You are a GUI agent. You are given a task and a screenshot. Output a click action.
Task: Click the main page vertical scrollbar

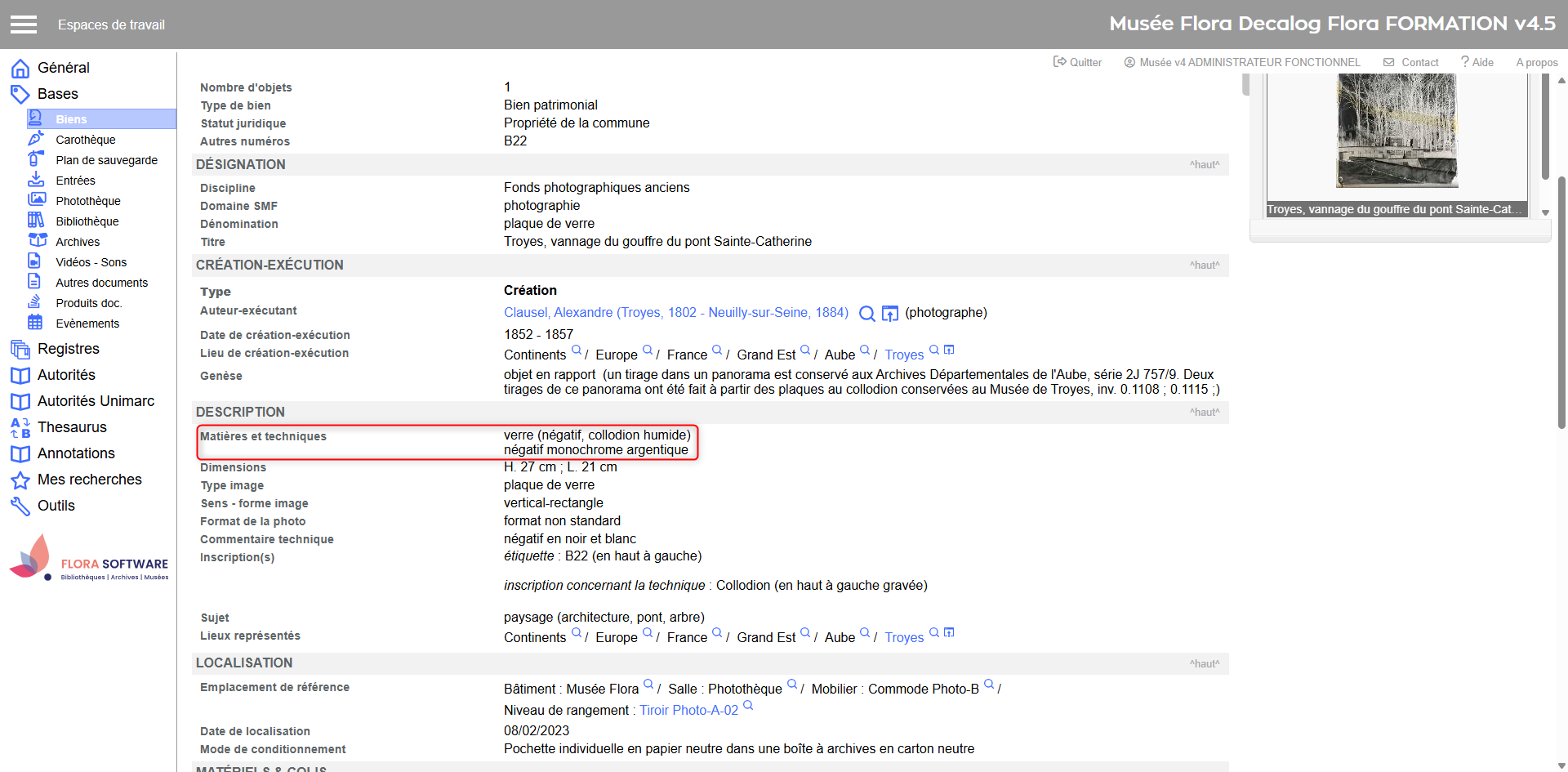coord(1561,408)
